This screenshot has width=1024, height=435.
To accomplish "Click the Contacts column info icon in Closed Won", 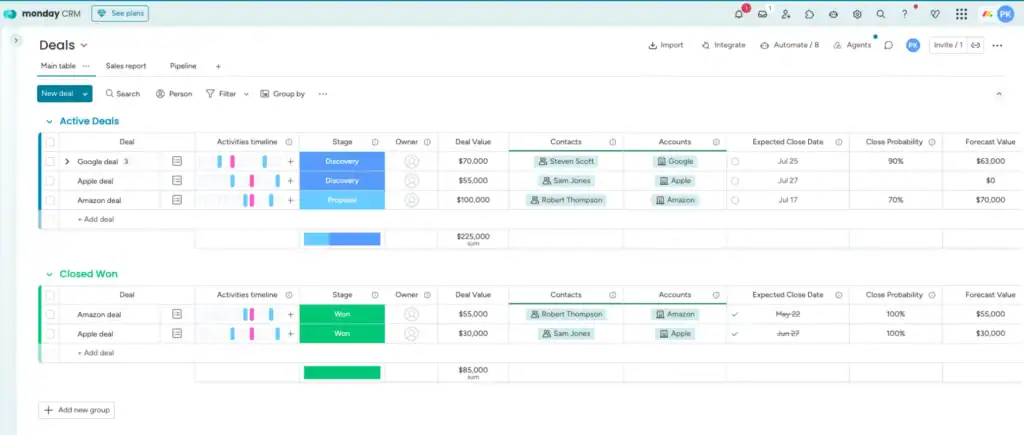I will 613,295.
